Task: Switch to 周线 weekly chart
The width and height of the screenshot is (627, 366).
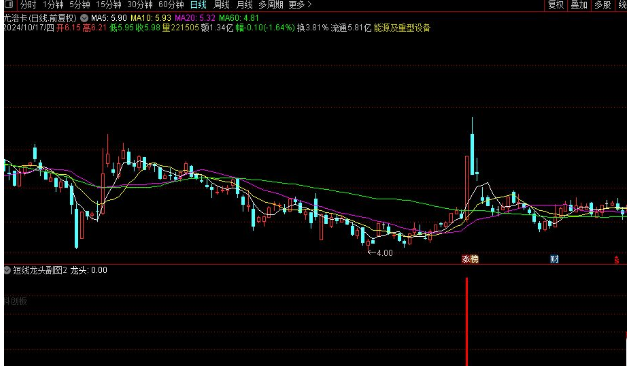Action: [221, 5]
